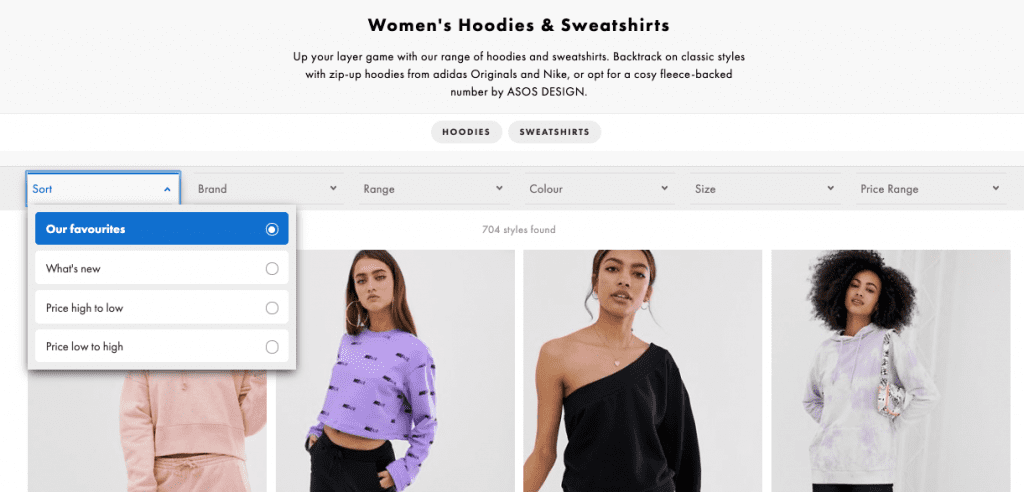Click the HOODIES category button
1024x492 pixels.
466,132
